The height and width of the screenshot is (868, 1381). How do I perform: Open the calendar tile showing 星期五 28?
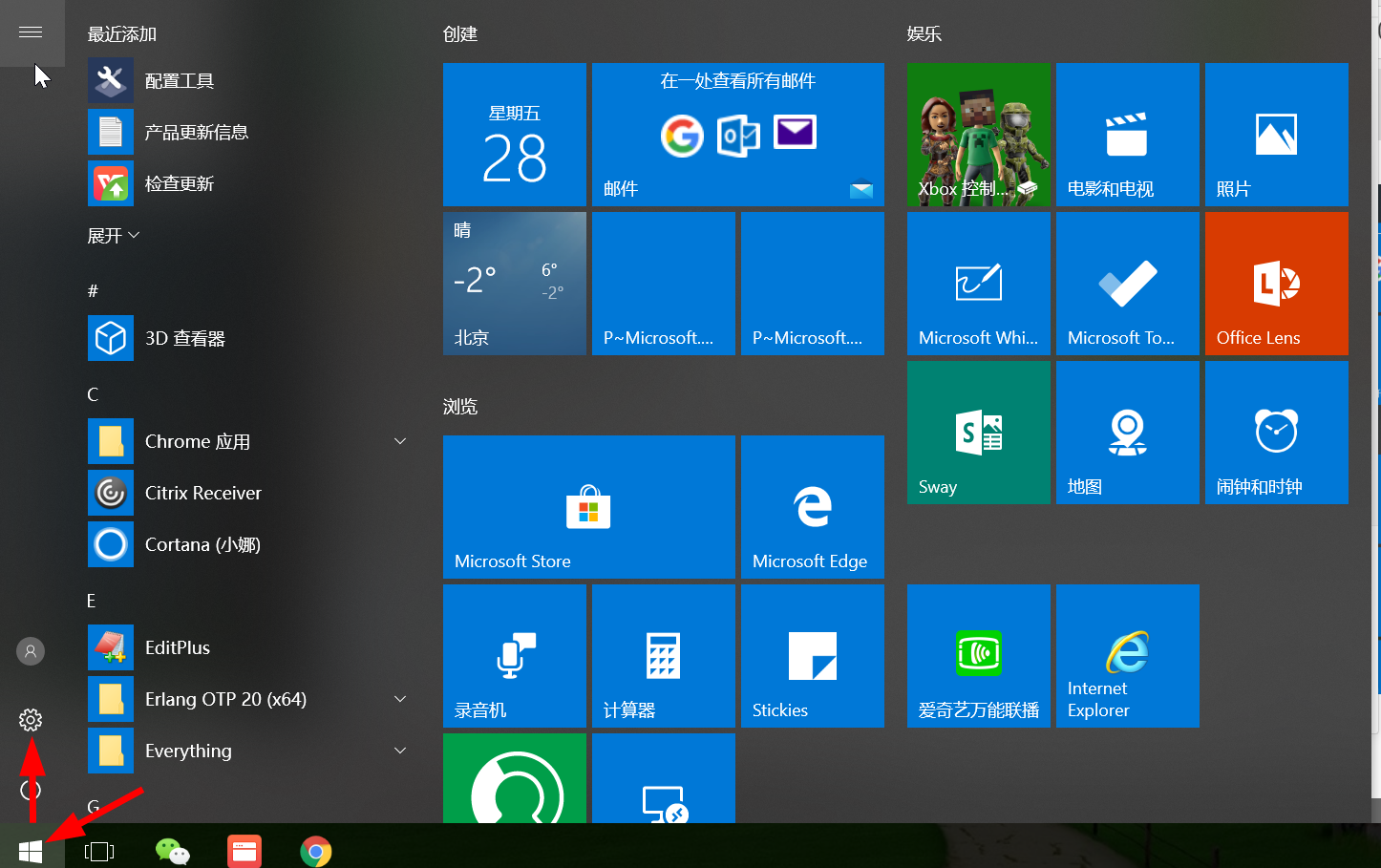(515, 135)
